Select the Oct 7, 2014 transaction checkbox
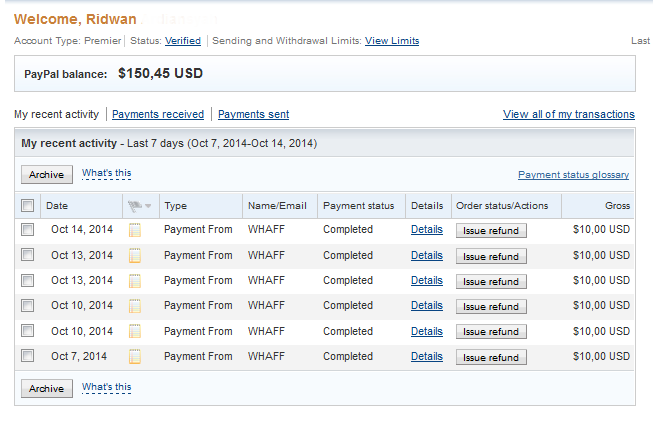The width and height of the screenshot is (653, 422). click(28, 356)
